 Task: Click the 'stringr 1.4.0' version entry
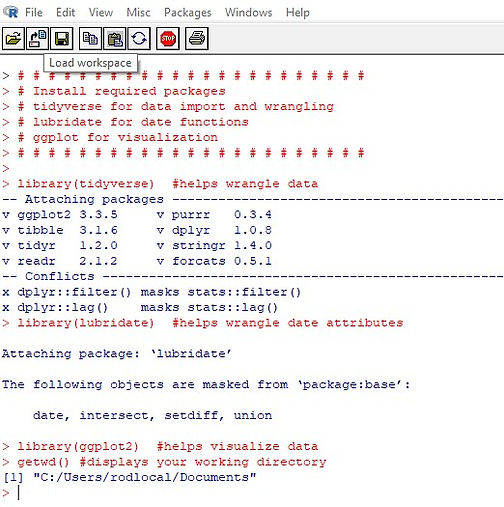coord(222,245)
